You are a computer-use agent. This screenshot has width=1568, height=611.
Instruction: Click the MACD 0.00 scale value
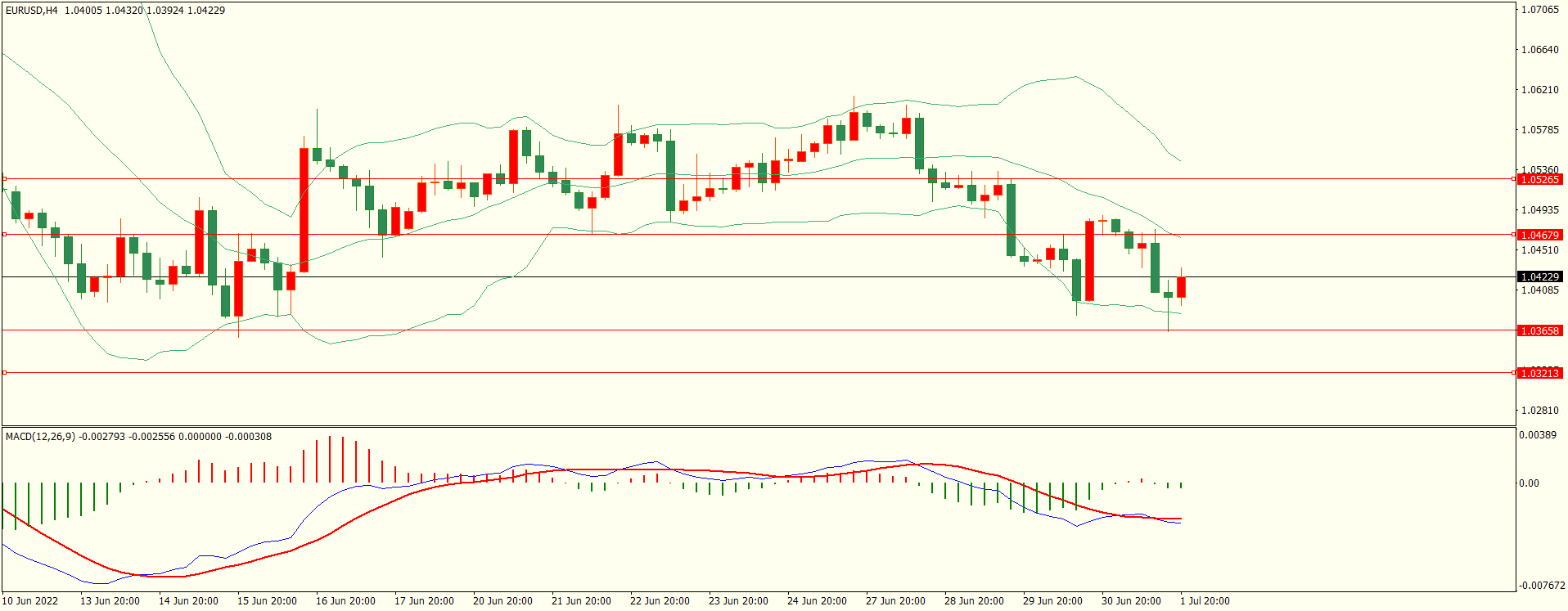[1529, 483]
